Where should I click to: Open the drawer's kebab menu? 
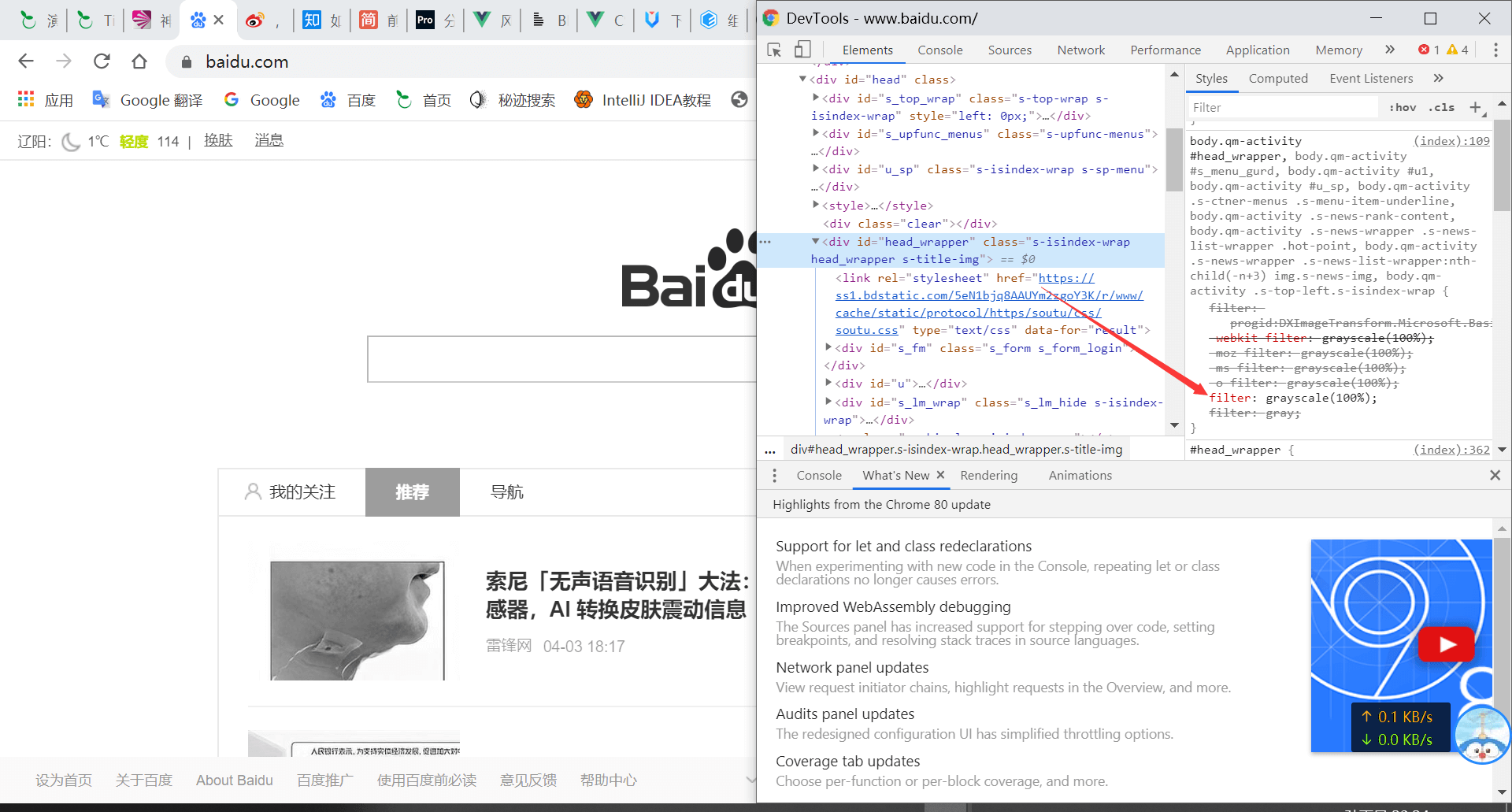click(775, 476)
